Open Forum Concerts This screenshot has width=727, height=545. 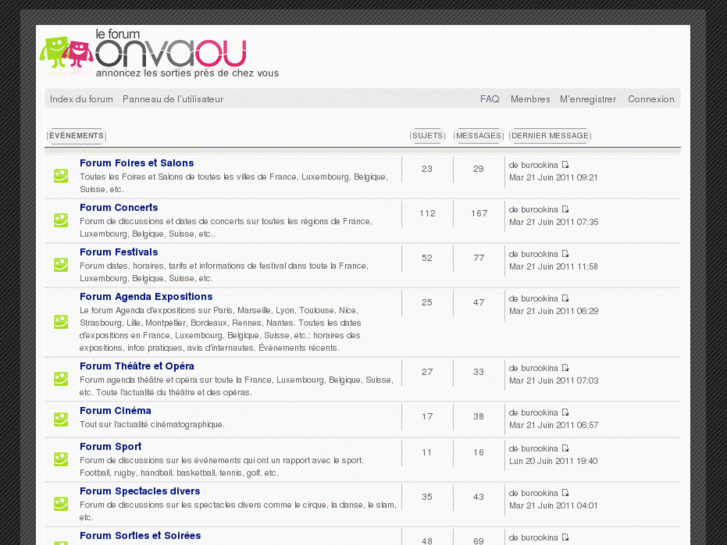(x=119, y=208)
